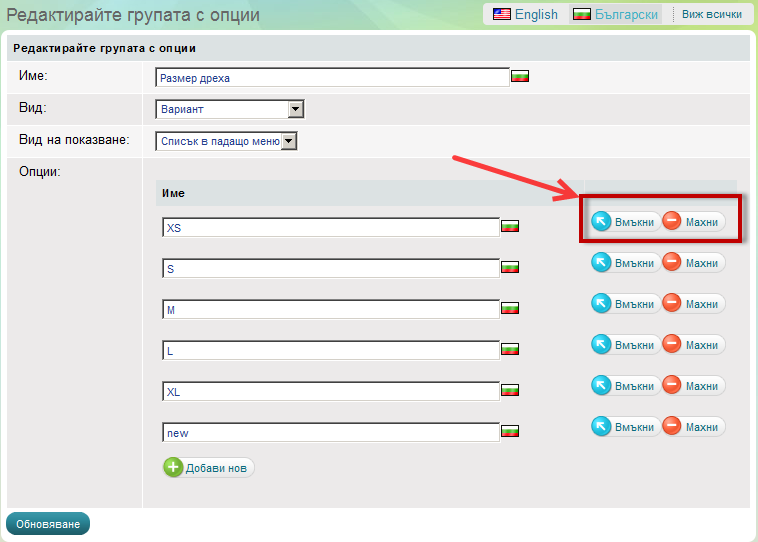Click the flag icon beside the XS option
758x542 pixels.
click(x=510, y=227)
